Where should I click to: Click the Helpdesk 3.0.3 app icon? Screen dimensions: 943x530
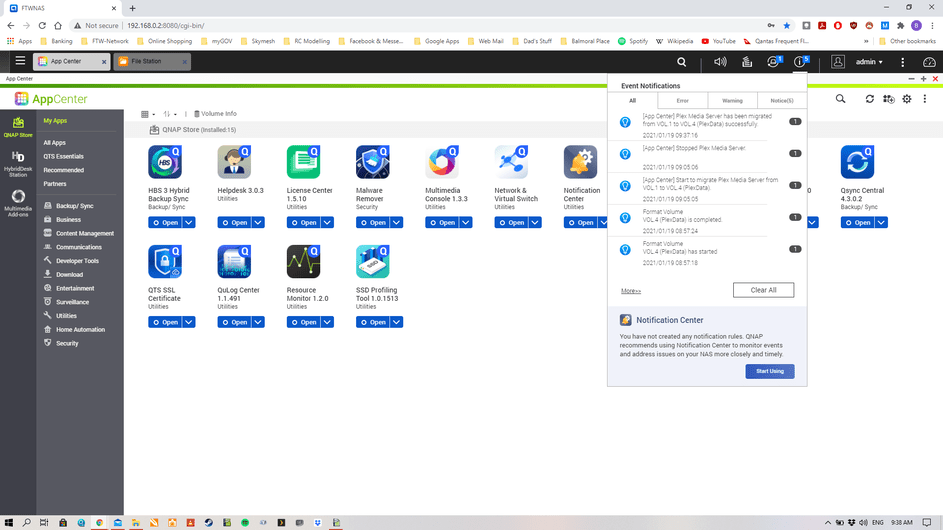(234, 162)
